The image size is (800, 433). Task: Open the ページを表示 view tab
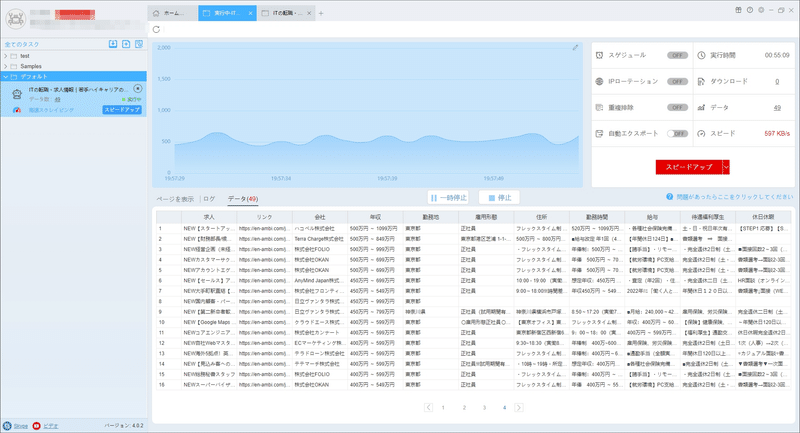pyautogui.click(x=175, y=199)
